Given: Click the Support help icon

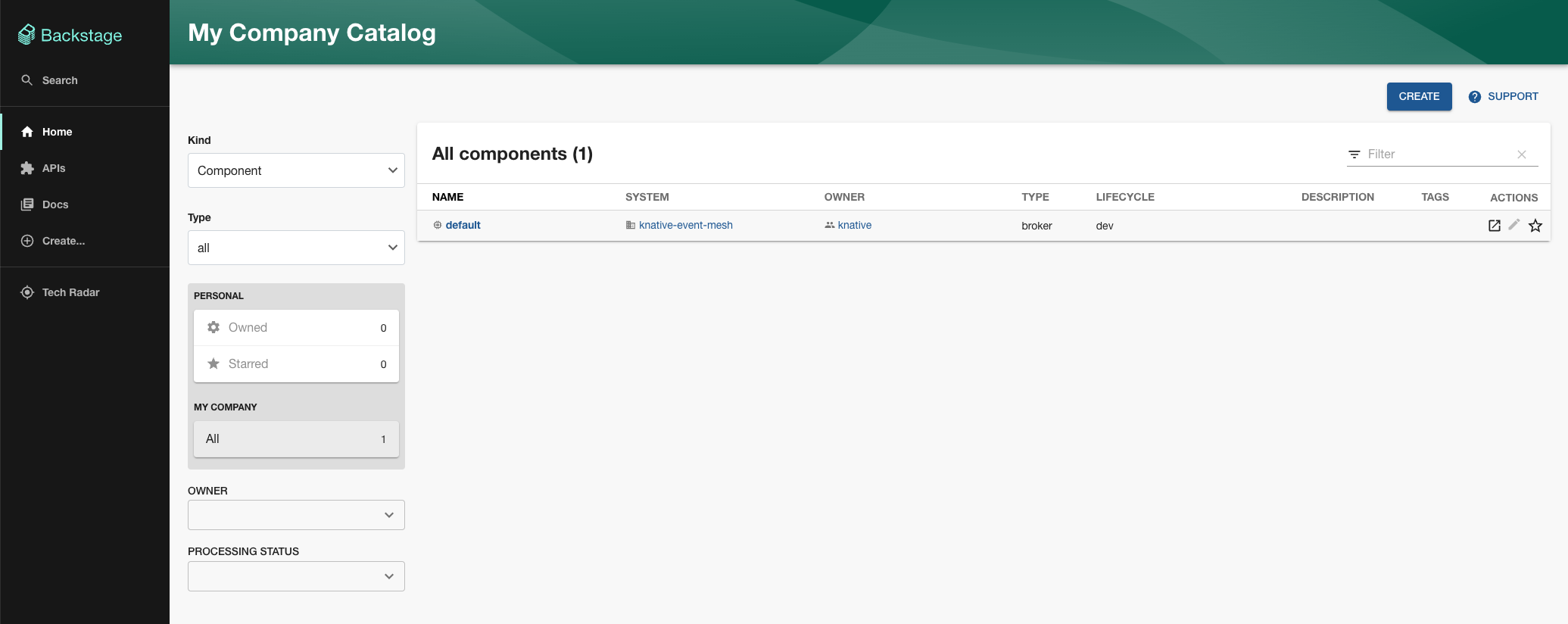Looking at the screenshot, I should click(1474, 97).
